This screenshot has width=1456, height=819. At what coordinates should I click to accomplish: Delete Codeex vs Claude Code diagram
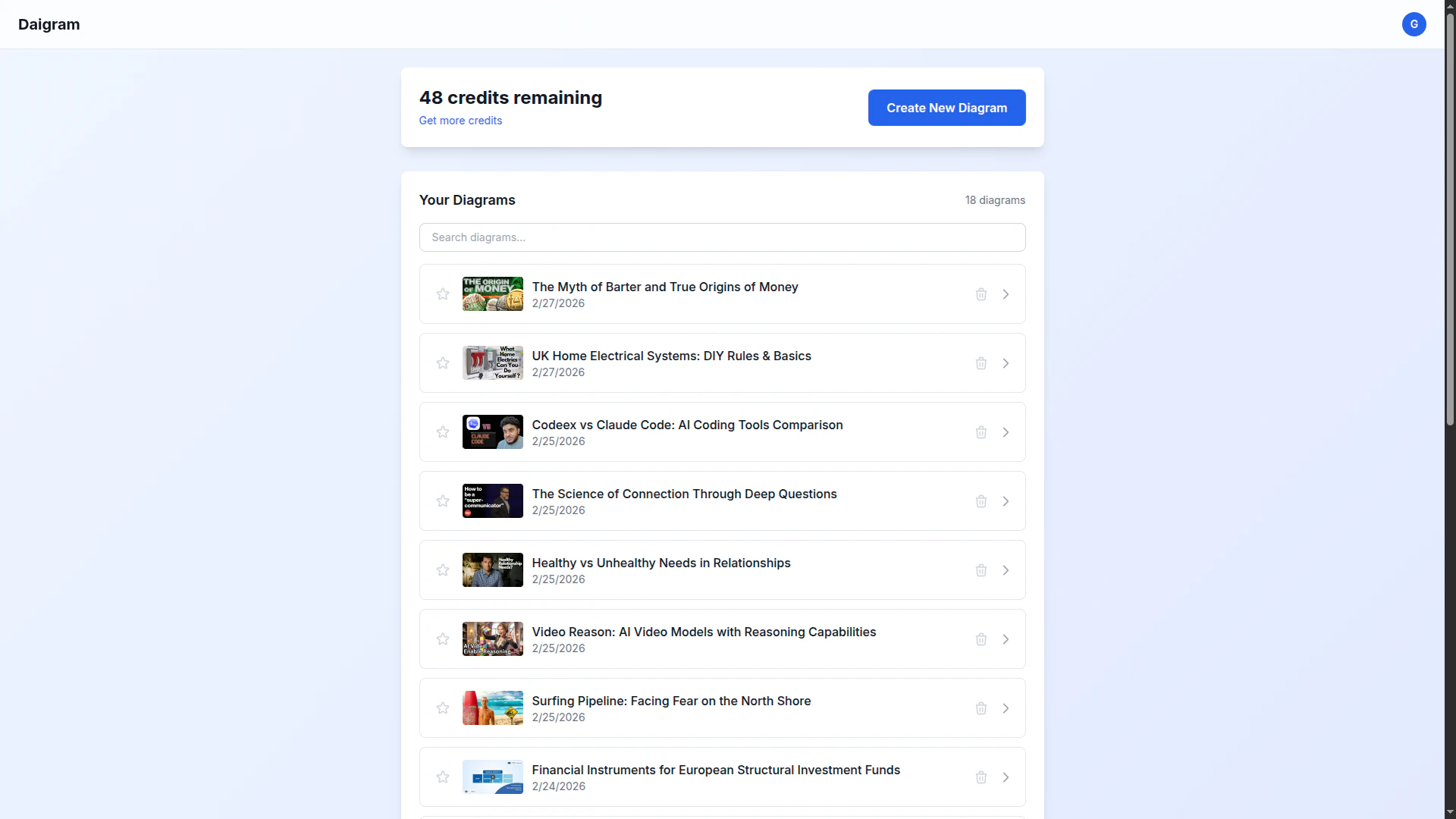pyautogui.click(x=981, y=432)
